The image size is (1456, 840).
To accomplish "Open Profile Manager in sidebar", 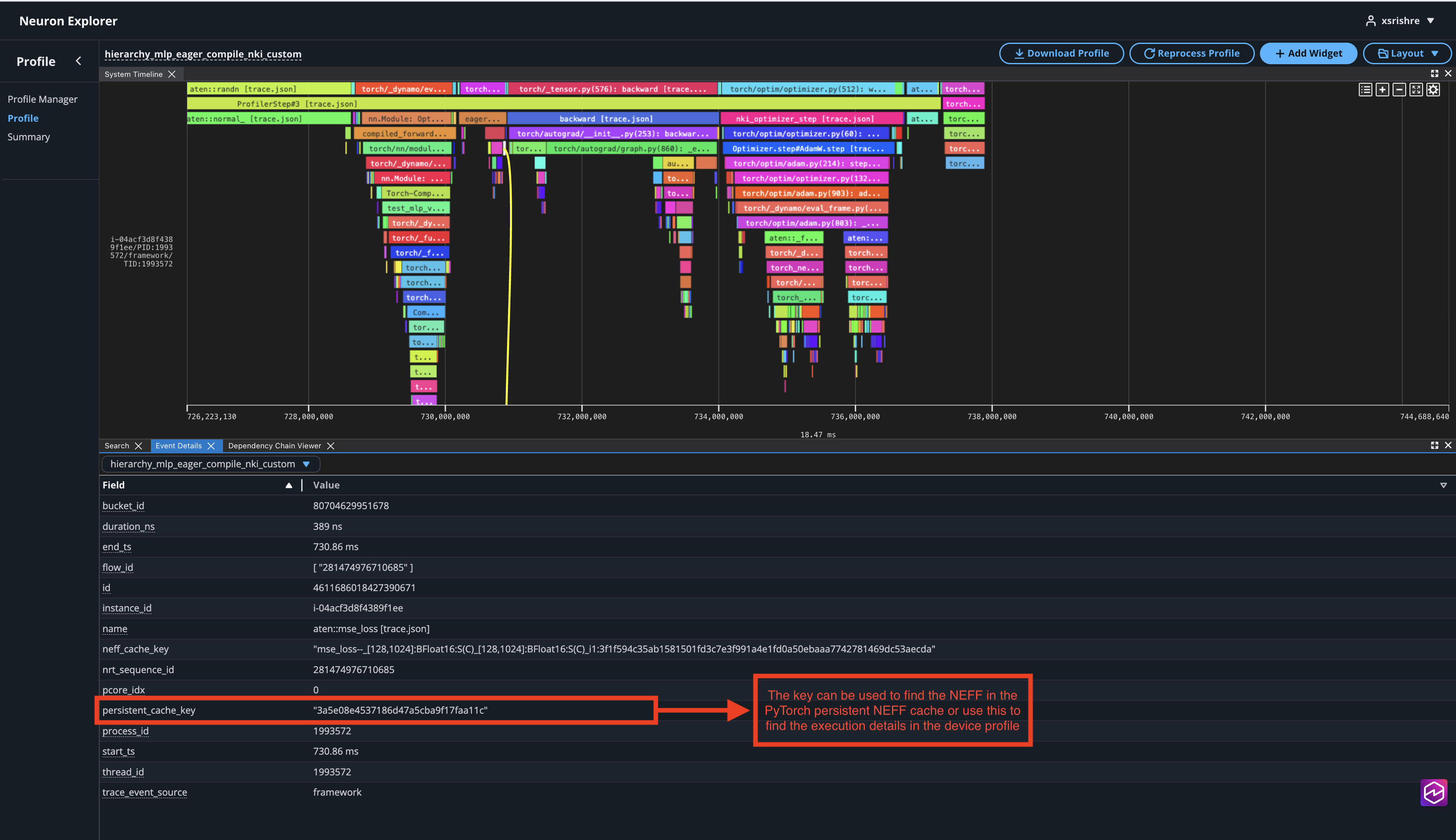I will [43, 99].
